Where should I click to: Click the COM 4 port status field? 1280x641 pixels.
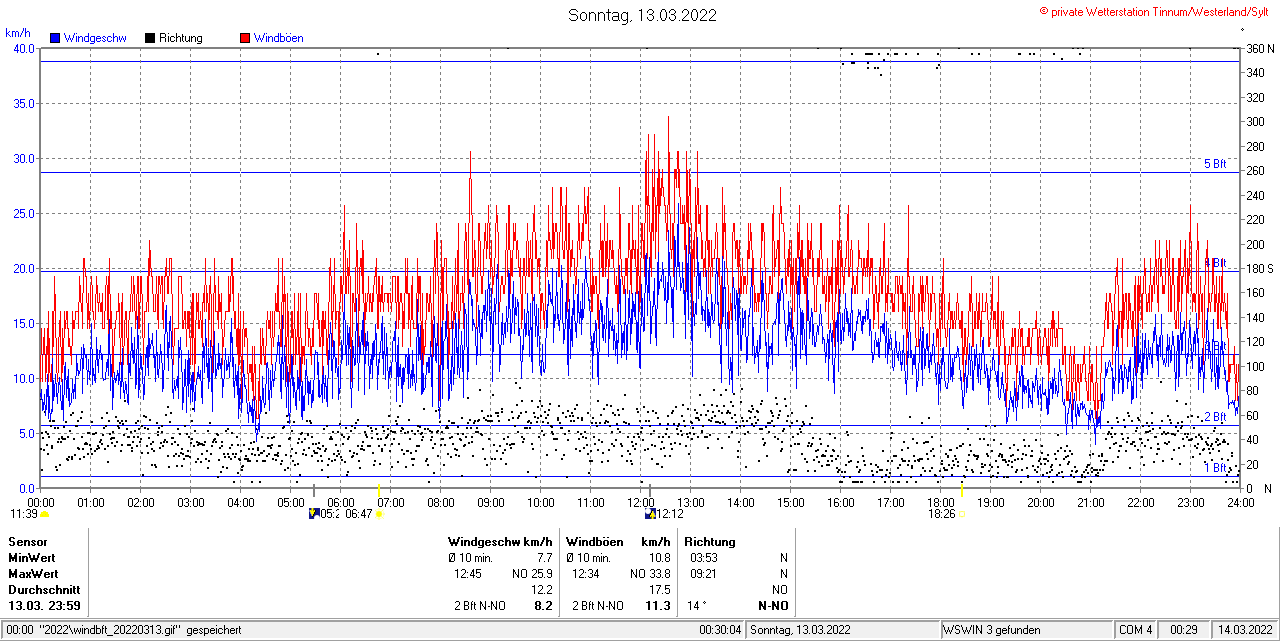pos(1136,630)
